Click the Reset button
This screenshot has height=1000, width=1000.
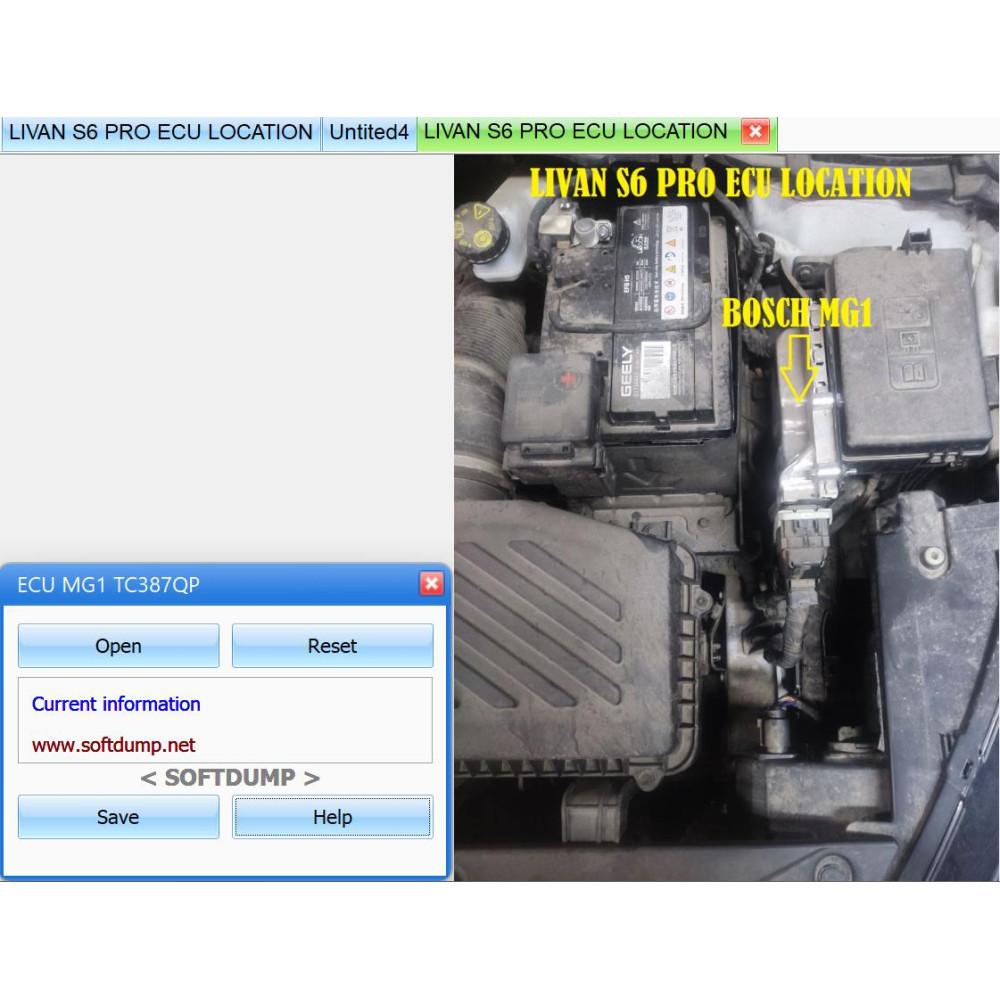pyautogui.click(x=332, y=646)
